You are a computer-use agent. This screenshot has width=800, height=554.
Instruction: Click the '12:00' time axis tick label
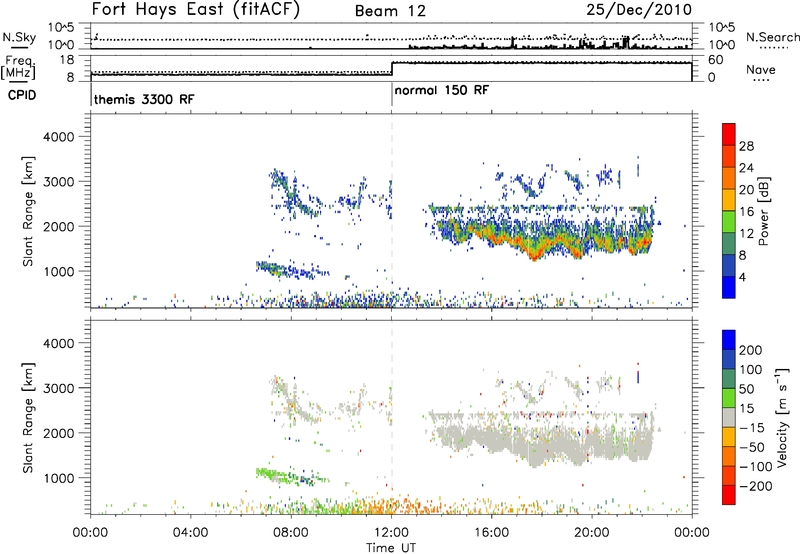click(391, 533)
